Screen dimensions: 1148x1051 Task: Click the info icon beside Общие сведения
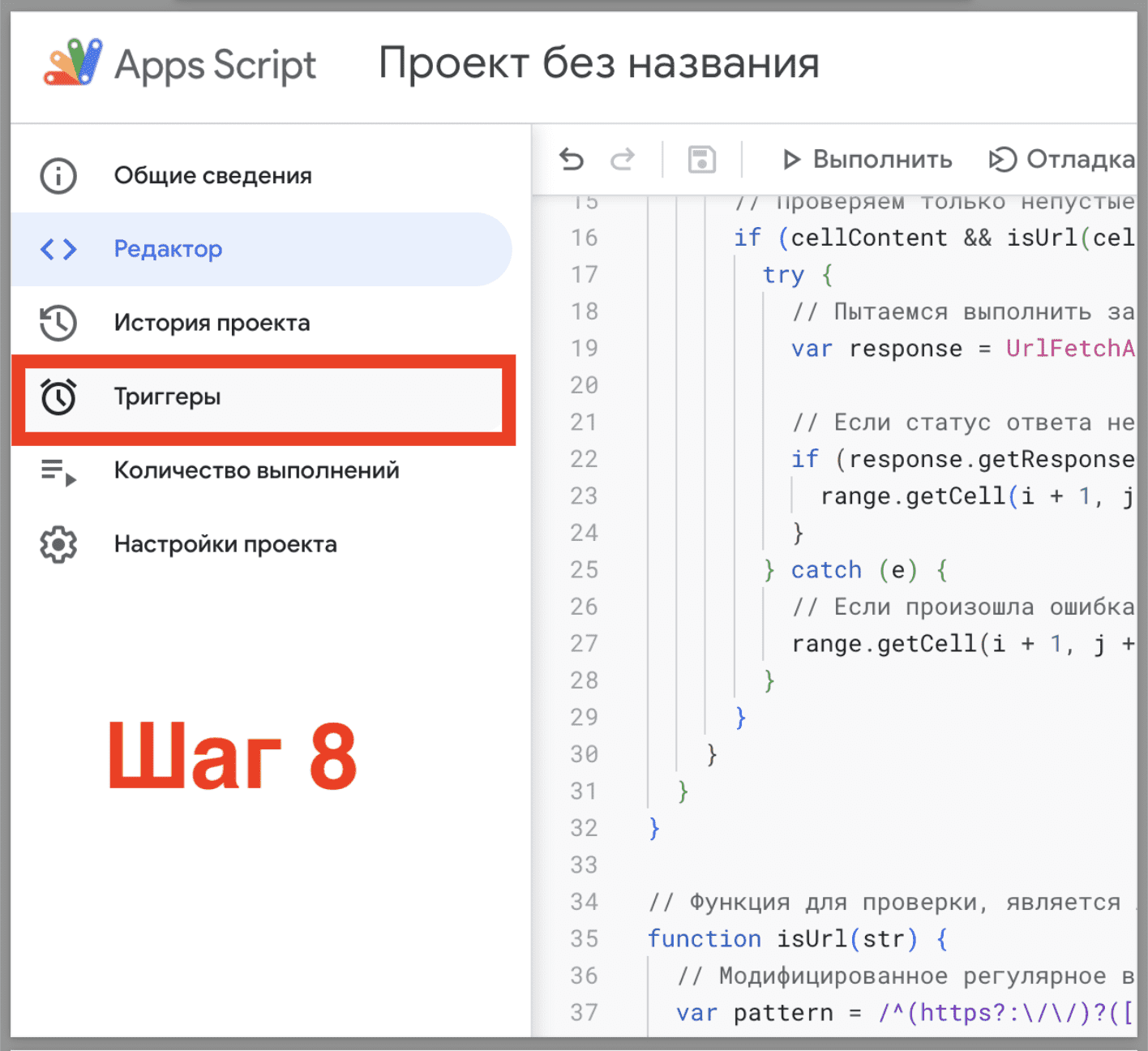(x=58, y=176)
